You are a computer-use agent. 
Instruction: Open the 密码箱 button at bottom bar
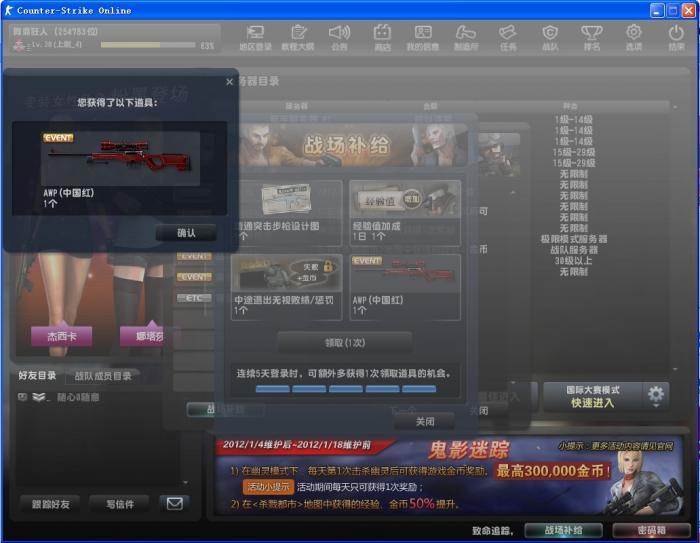point(652,530)
